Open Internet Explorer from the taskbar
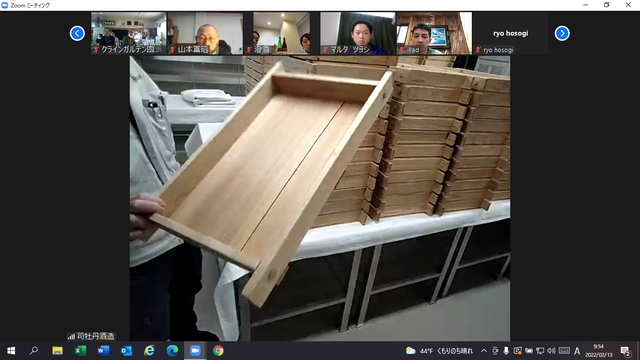This screenshot has height=360, width=640. coord(149,351)
